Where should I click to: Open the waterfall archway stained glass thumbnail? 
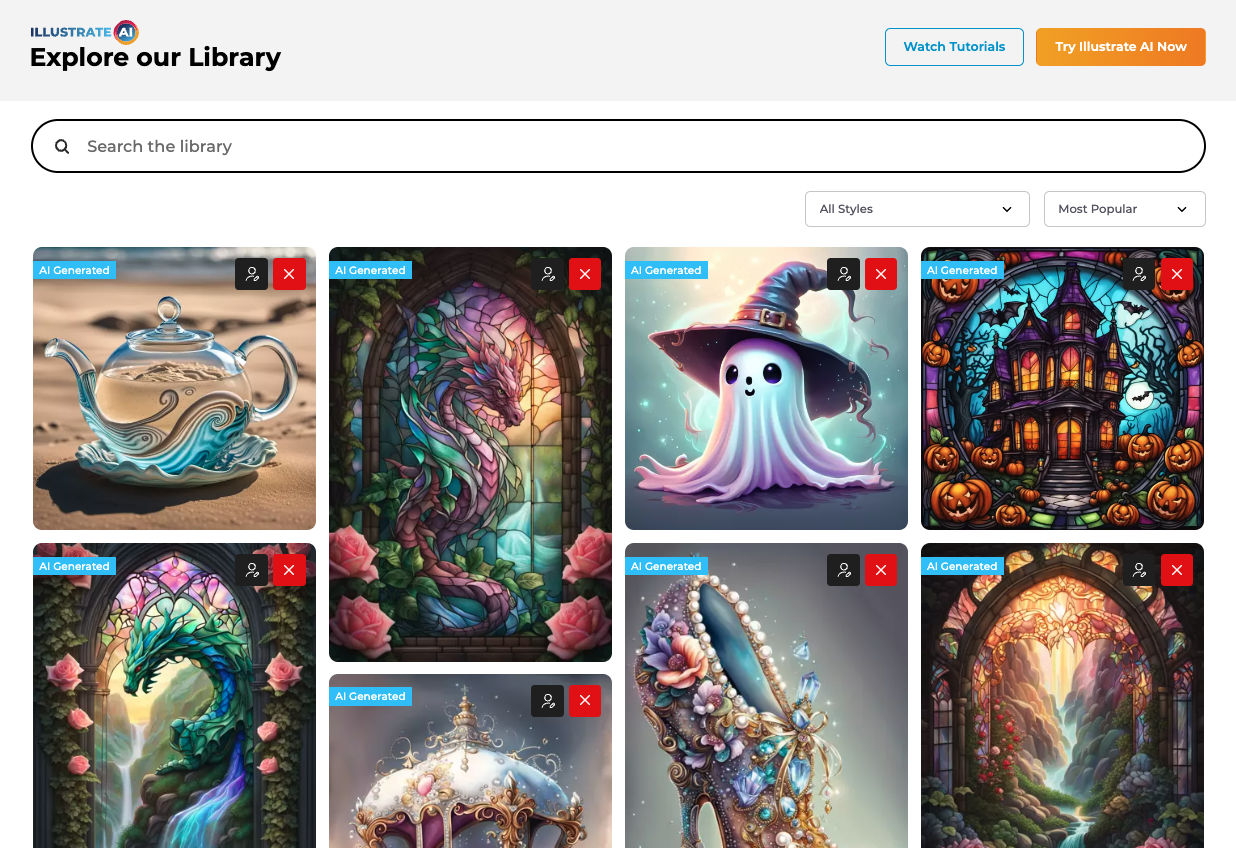click(1062, 696)
